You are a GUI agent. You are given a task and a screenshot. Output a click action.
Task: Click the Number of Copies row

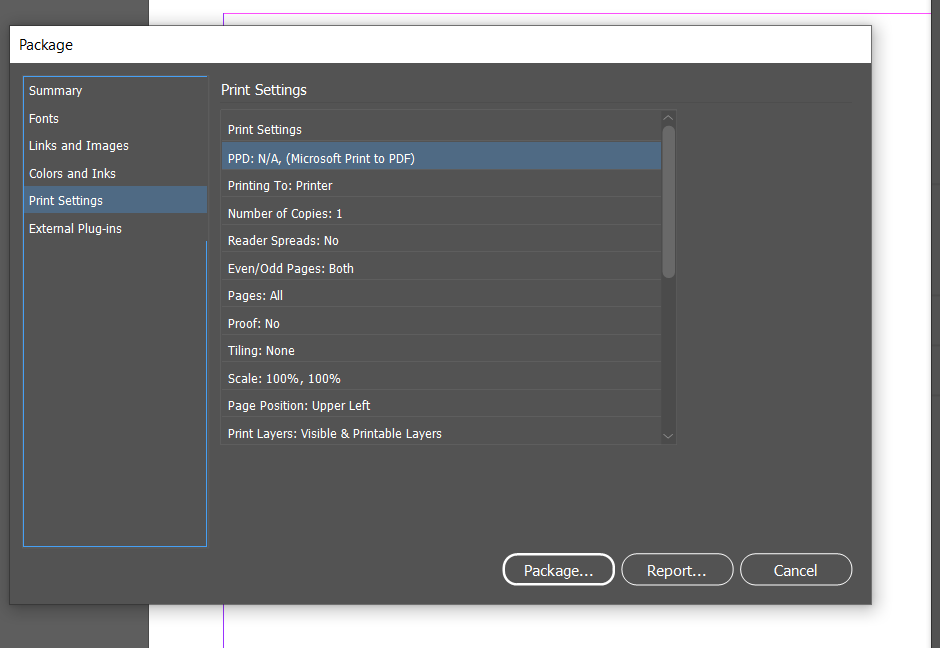[x=440, y=213]
